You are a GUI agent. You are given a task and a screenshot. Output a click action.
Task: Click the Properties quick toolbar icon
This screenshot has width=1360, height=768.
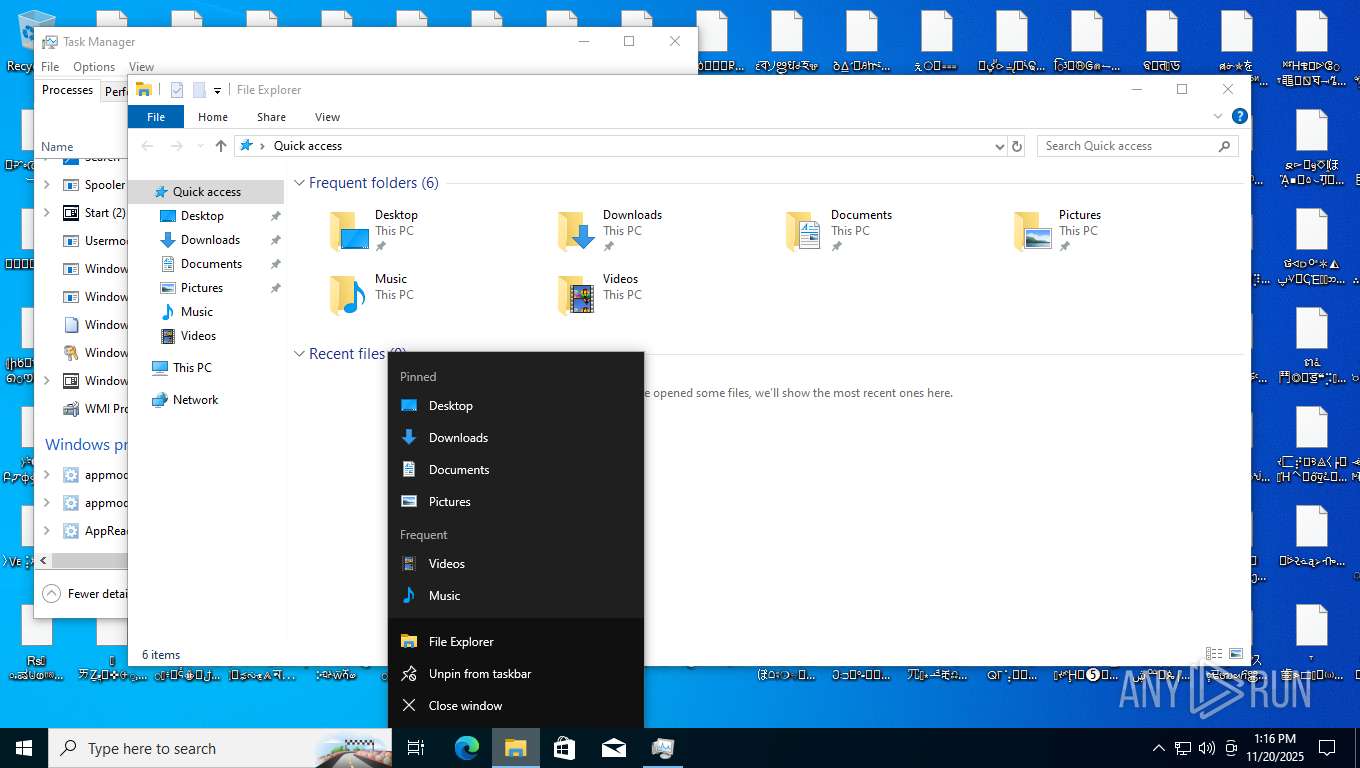pos(177,90)
